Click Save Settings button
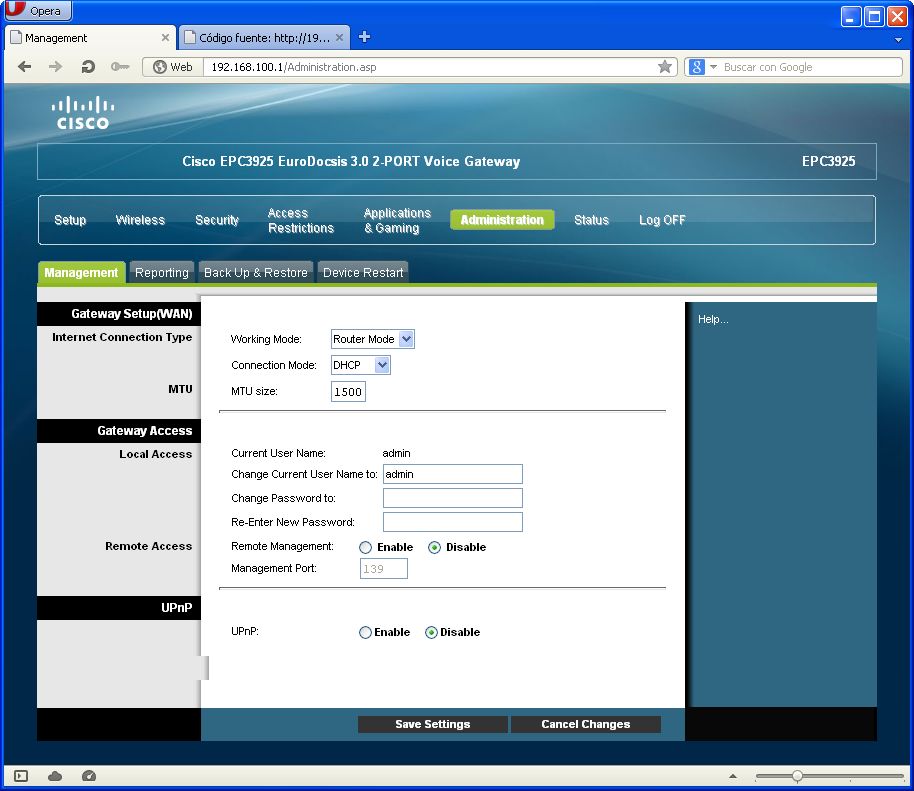The height and width of the screenshot is (791, 914). [x=433, y=724]
